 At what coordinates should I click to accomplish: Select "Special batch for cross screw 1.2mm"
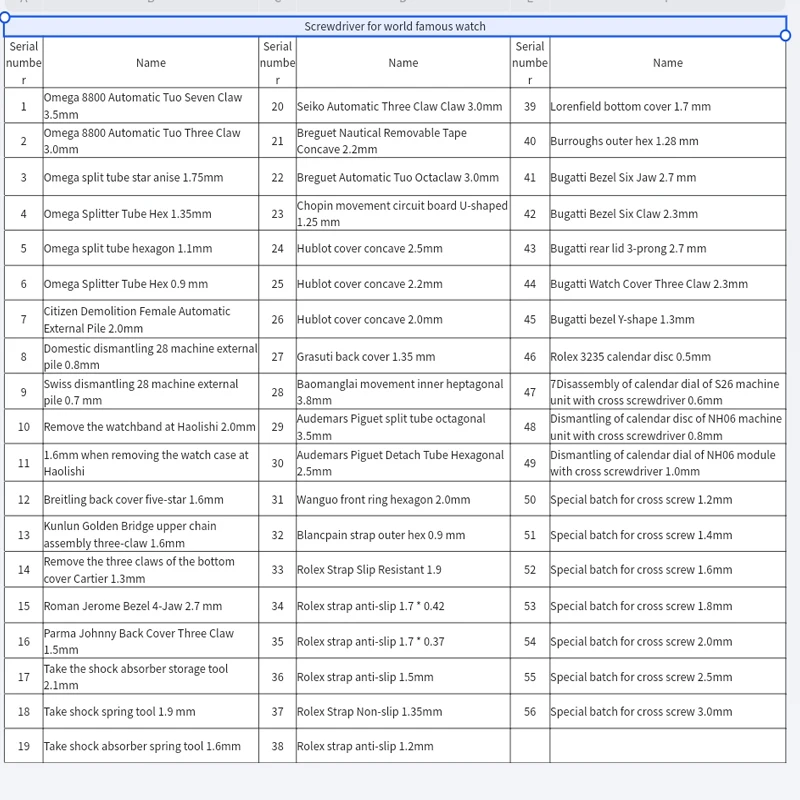[668, 499]
